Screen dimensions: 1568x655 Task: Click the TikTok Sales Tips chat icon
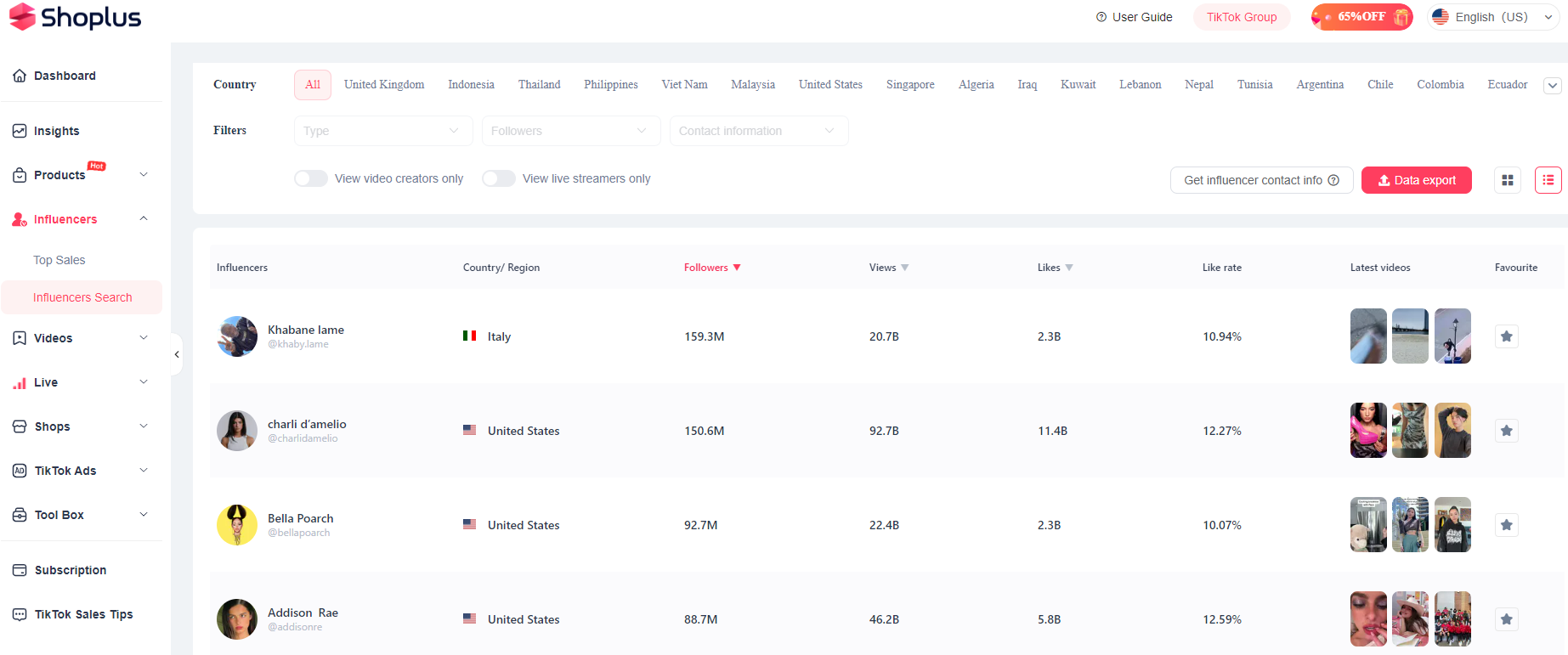pyautogui.click(x=20, y=614)
